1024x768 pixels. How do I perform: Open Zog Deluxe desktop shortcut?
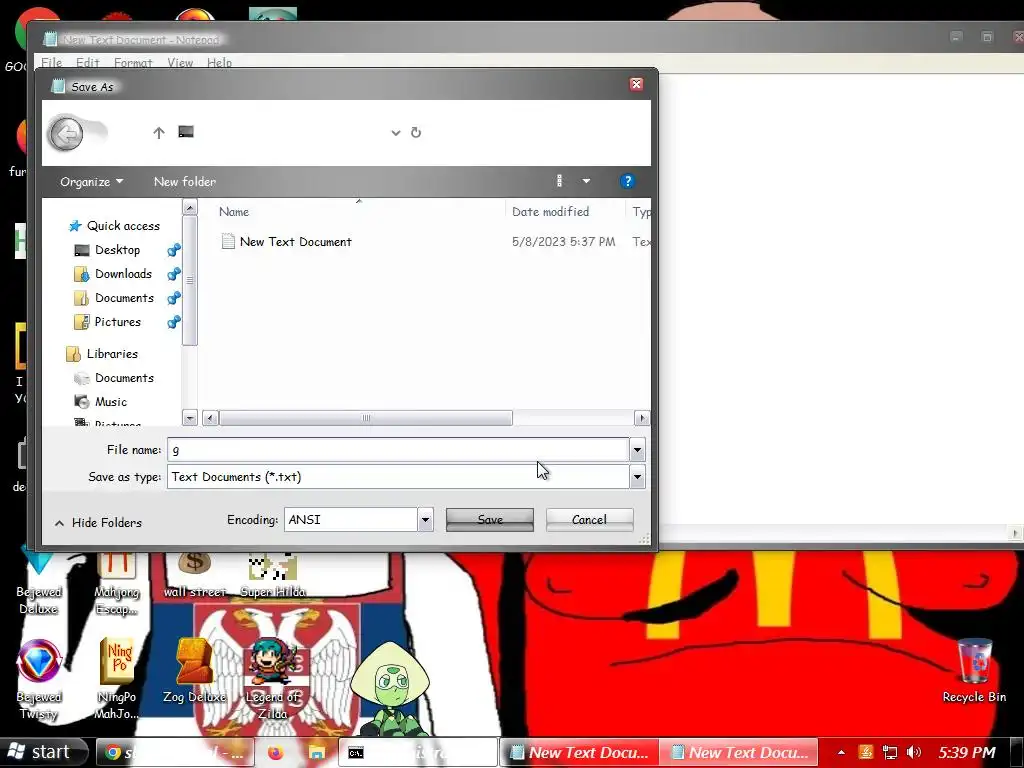[x=195, y=670]
